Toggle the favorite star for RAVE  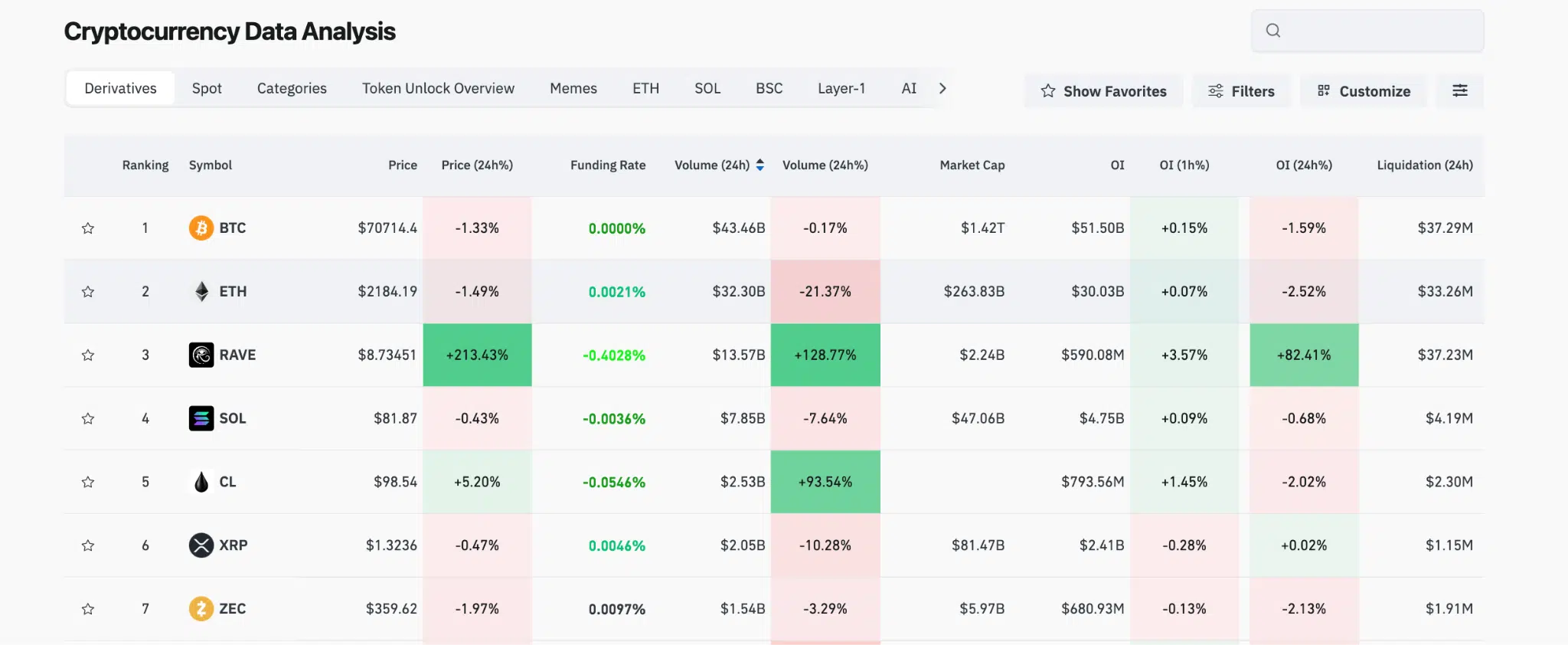(x=88, y=355)
